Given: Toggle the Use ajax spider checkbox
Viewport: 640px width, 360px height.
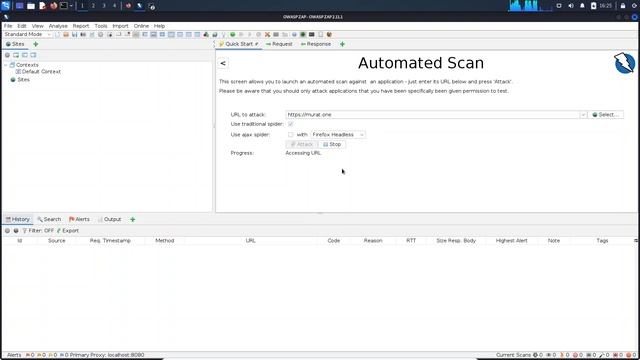Looking at the screenshot, I should (x=290, y=135).
